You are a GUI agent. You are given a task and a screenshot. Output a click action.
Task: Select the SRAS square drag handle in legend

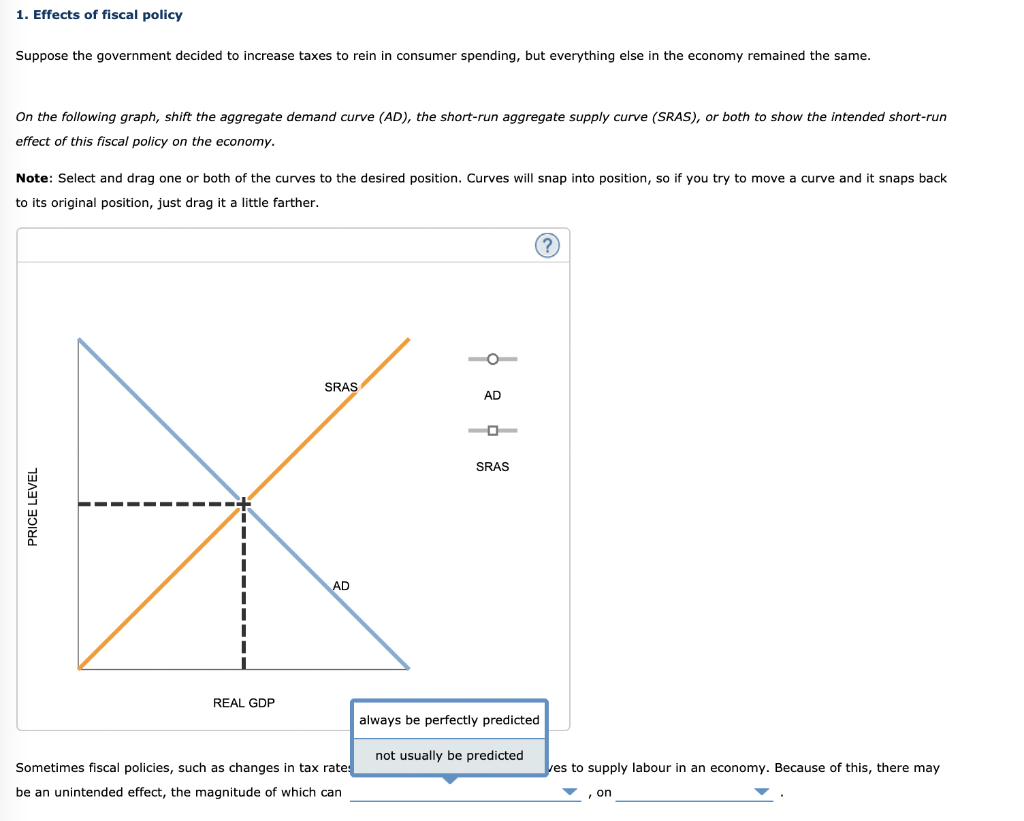pyautogui.click(x=492, y=430)
